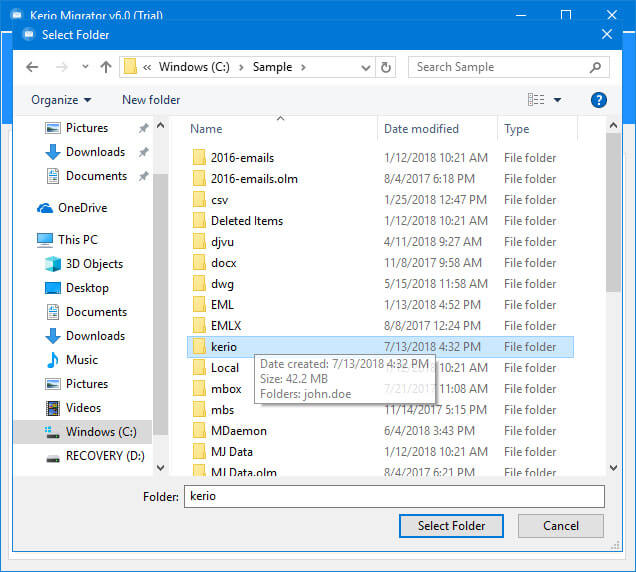Maximize the Kerio Migrator window
Image resolution: width=636 pixels, height=572 pixels.
tap(566, 15)
